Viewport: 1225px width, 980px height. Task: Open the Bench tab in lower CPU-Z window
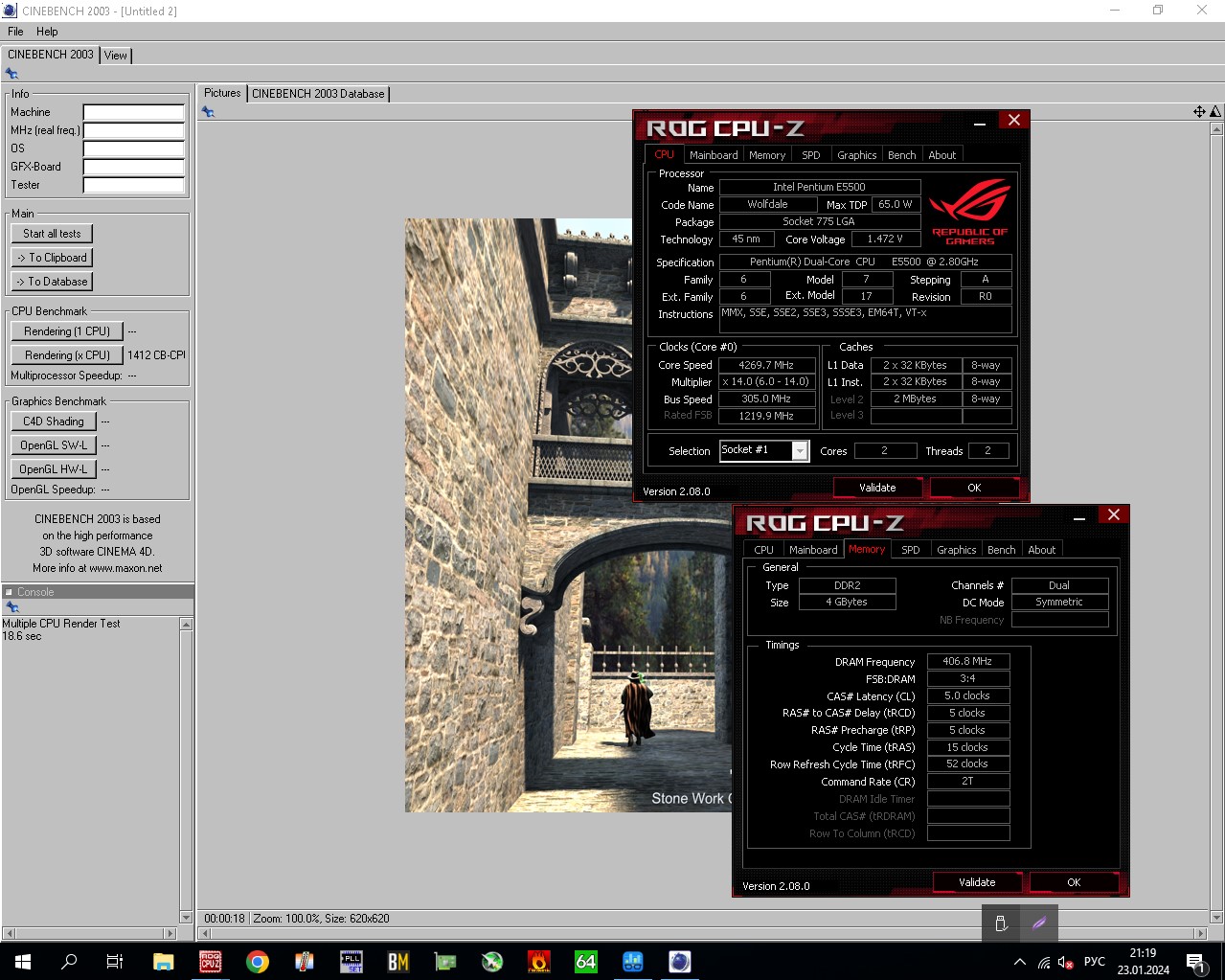pyautogui.click(x=1002, y=550)
